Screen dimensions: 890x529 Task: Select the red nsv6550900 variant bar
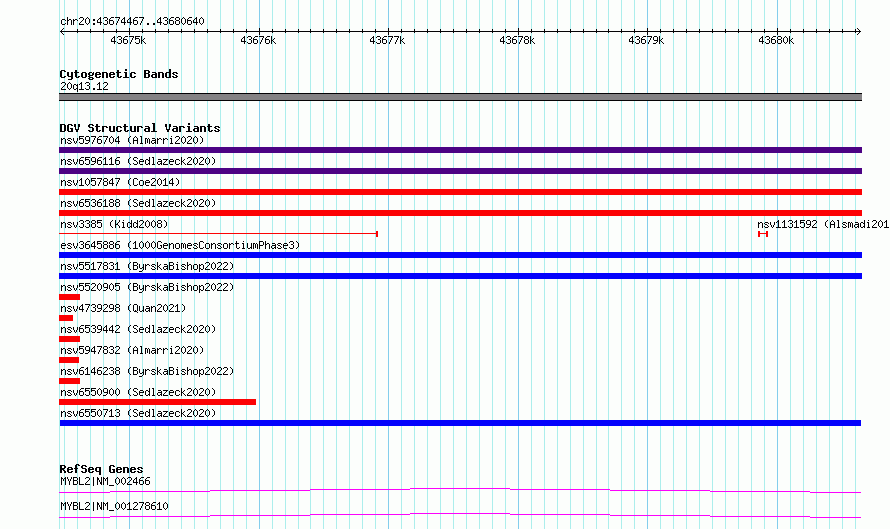[157, 402]
